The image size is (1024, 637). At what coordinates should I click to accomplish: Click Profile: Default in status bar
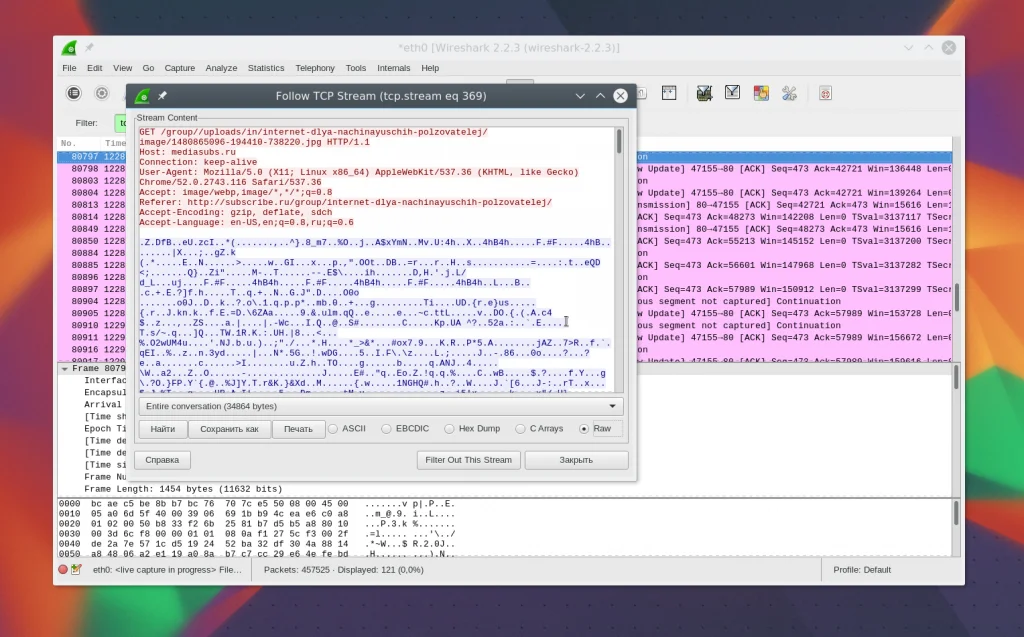[x=862, y=570]
